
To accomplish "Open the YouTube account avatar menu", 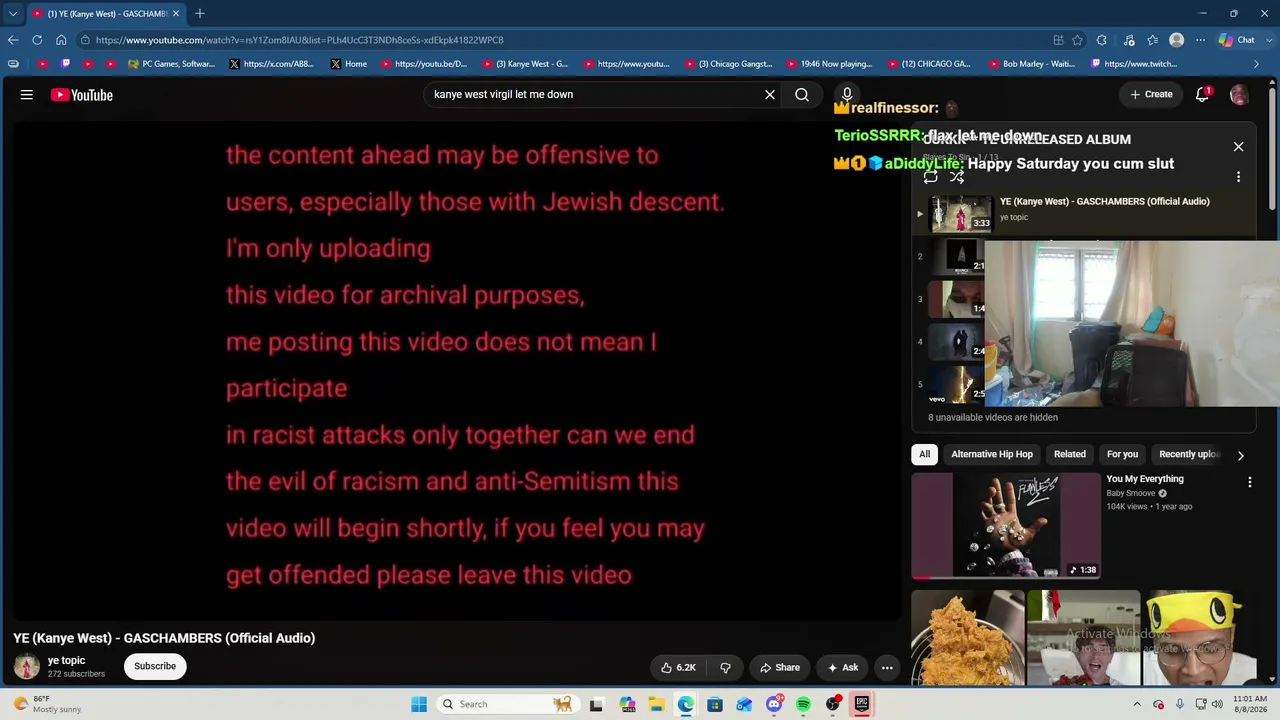I will click(x=1239, y=95).
